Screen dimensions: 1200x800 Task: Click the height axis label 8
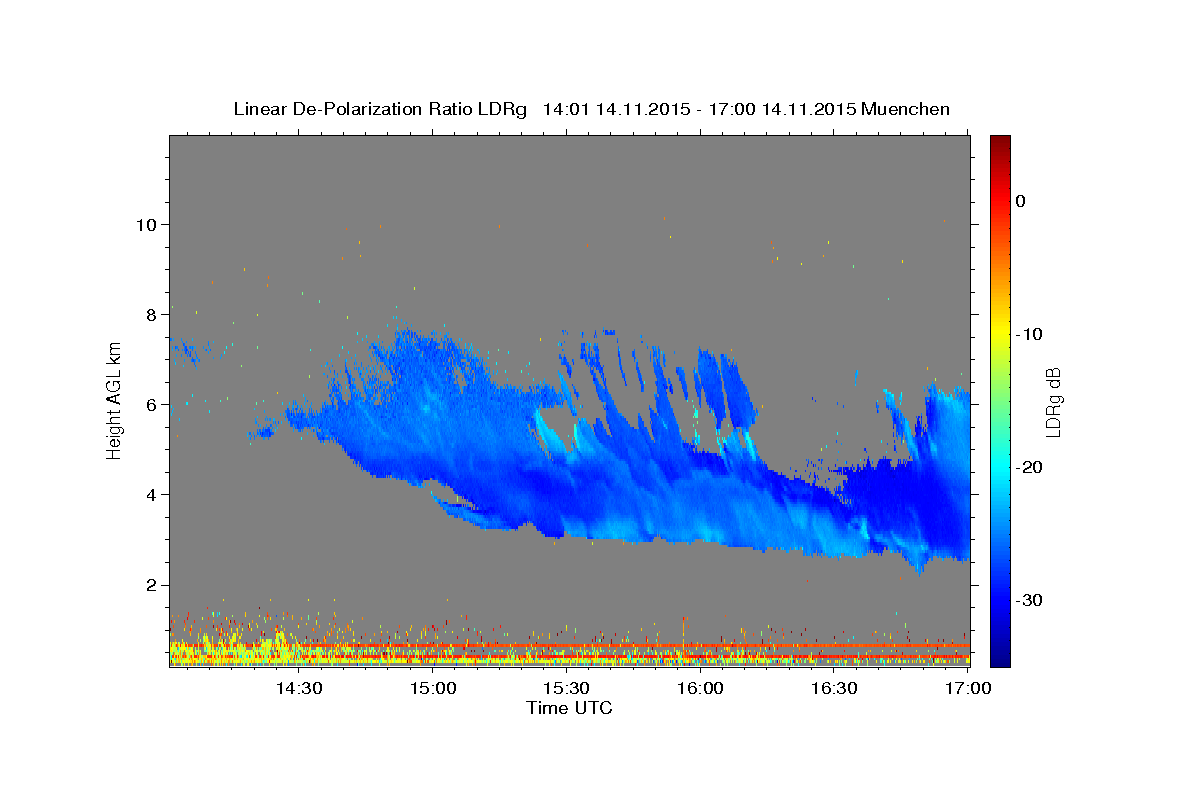tap(152, 314)
